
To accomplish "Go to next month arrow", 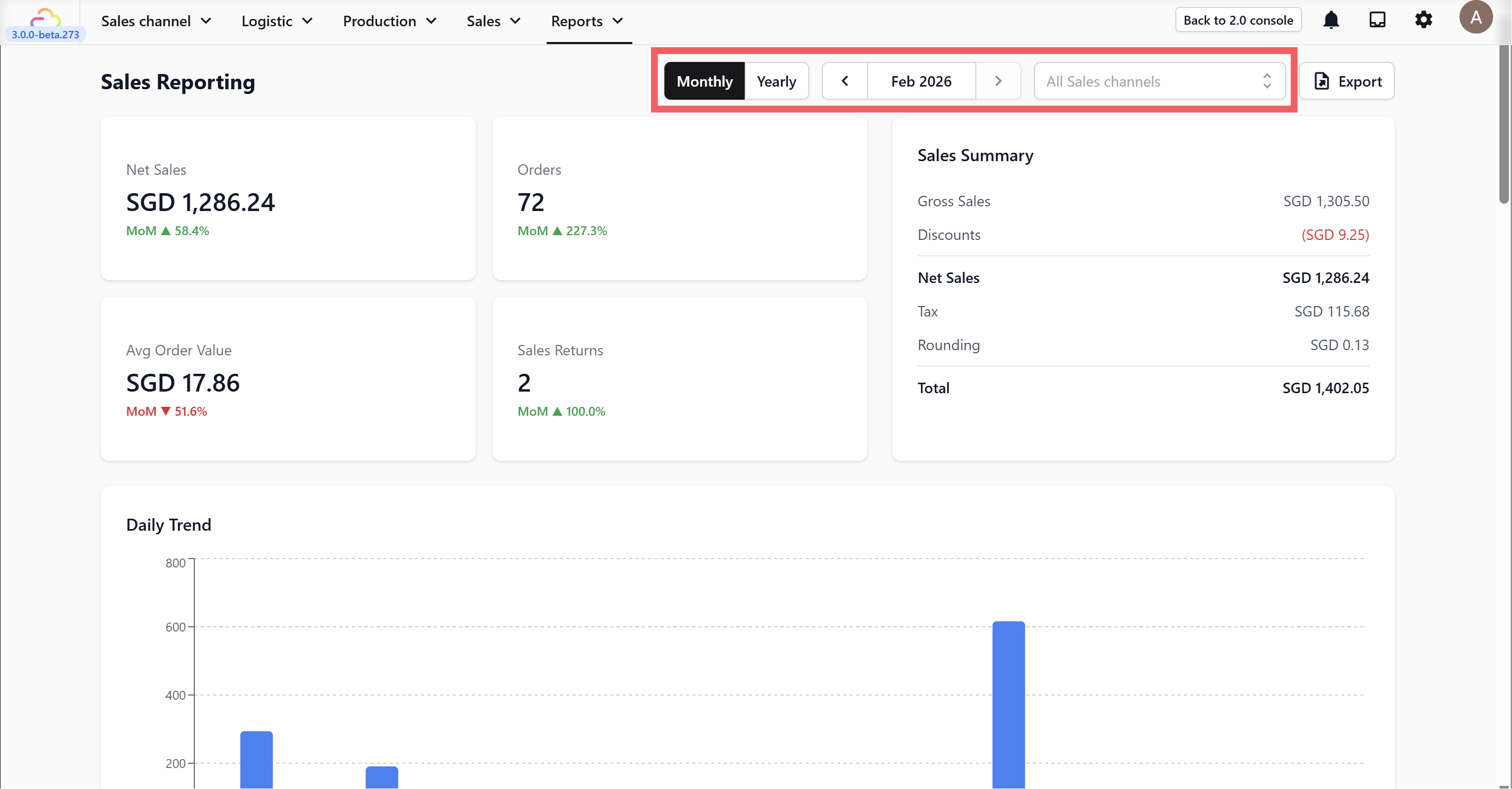I will click(x=998, y=81).
